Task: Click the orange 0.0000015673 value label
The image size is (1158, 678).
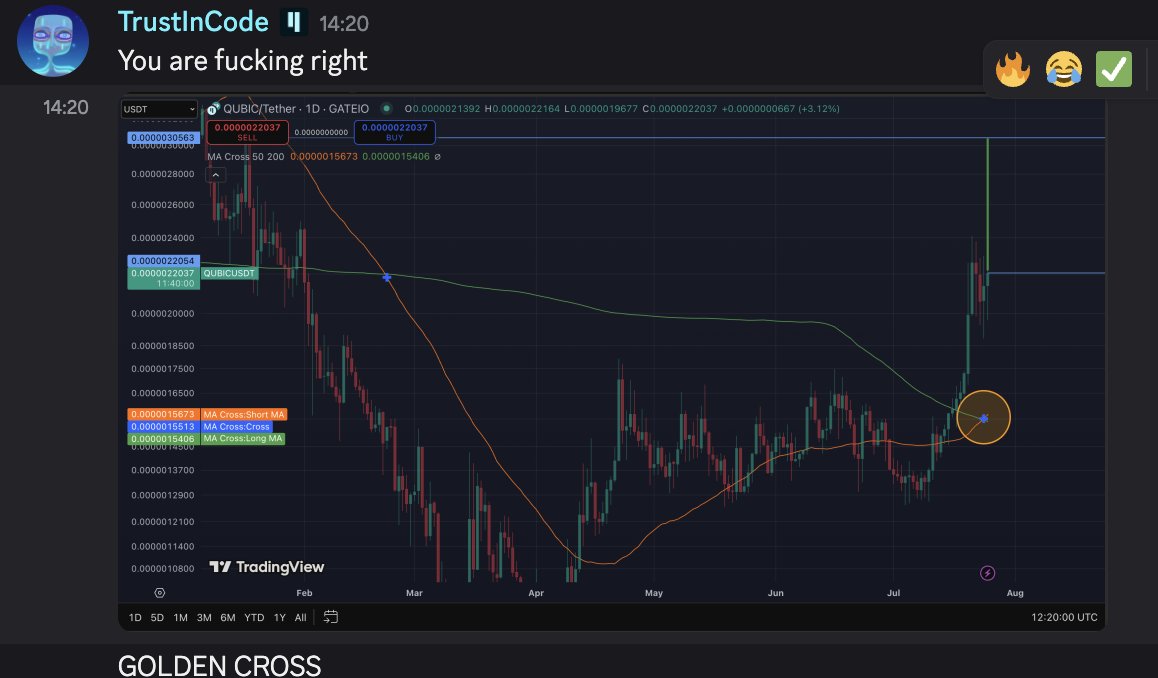Action: click(162, 414)
